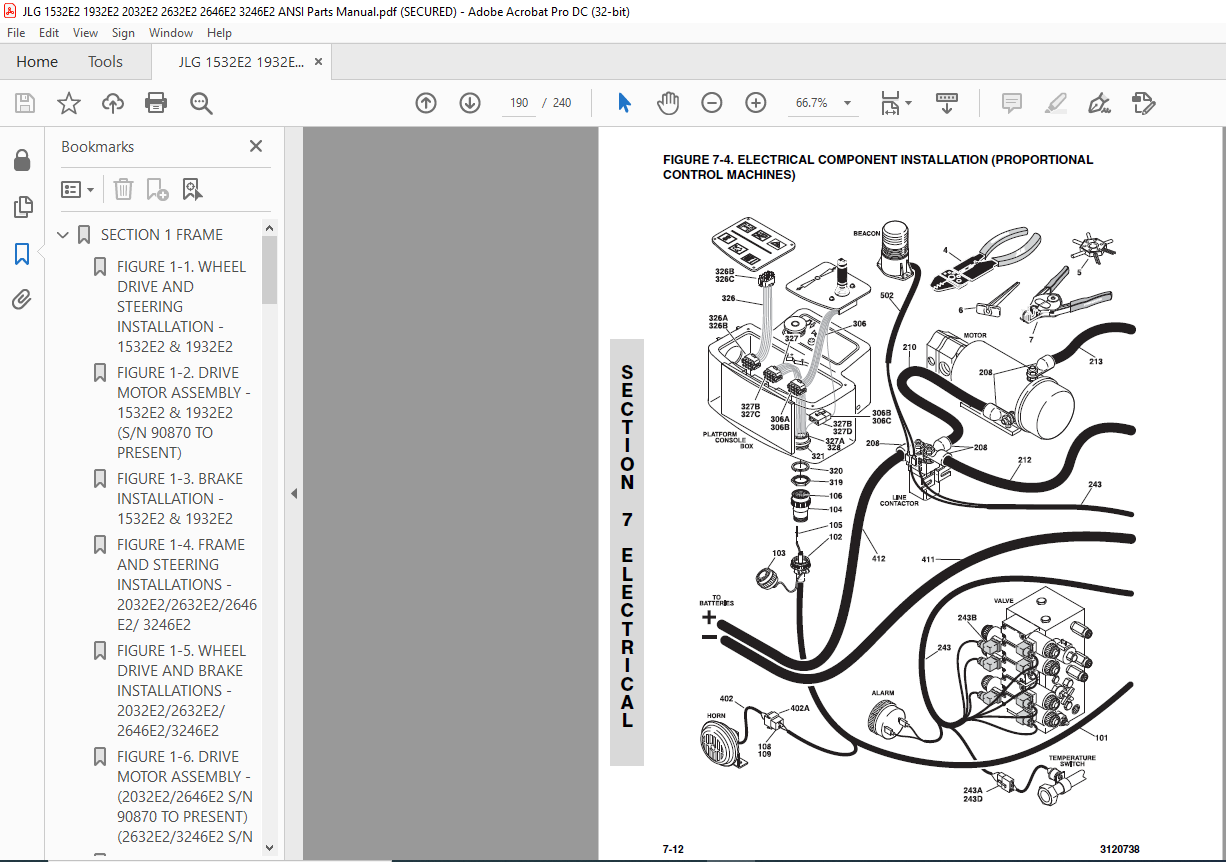Viewport: 1226px width, 862px height.
Task: Select the JLG 1532E2 document tab
Action: click(241, 62)
